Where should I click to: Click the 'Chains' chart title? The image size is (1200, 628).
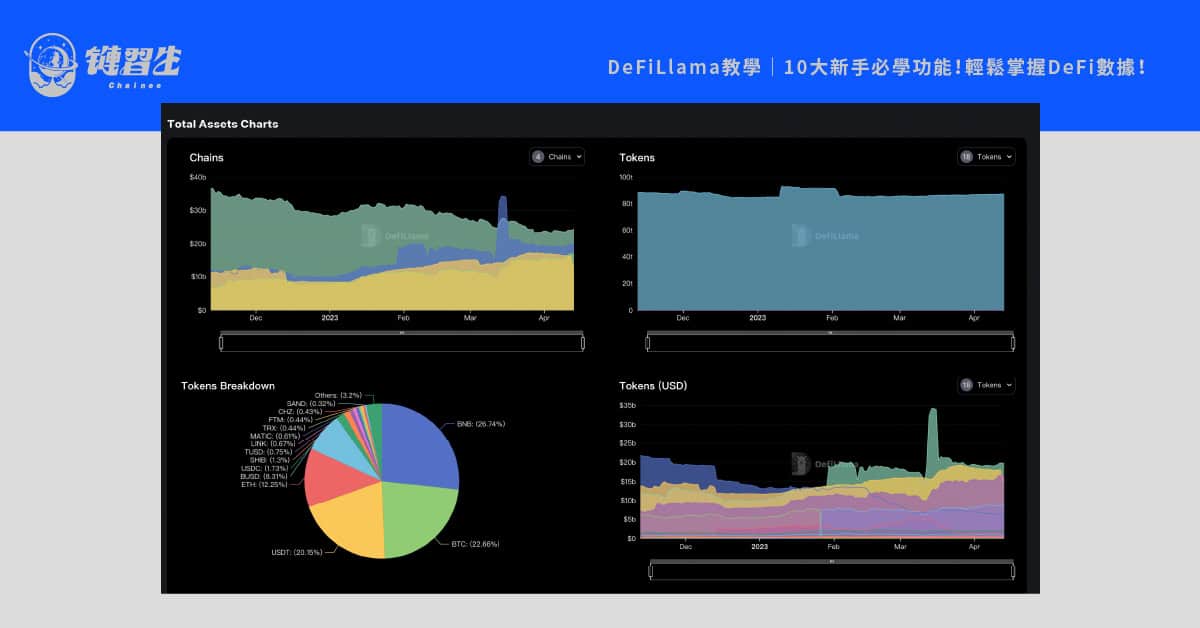pyautogui.click(x=207, y=157)
